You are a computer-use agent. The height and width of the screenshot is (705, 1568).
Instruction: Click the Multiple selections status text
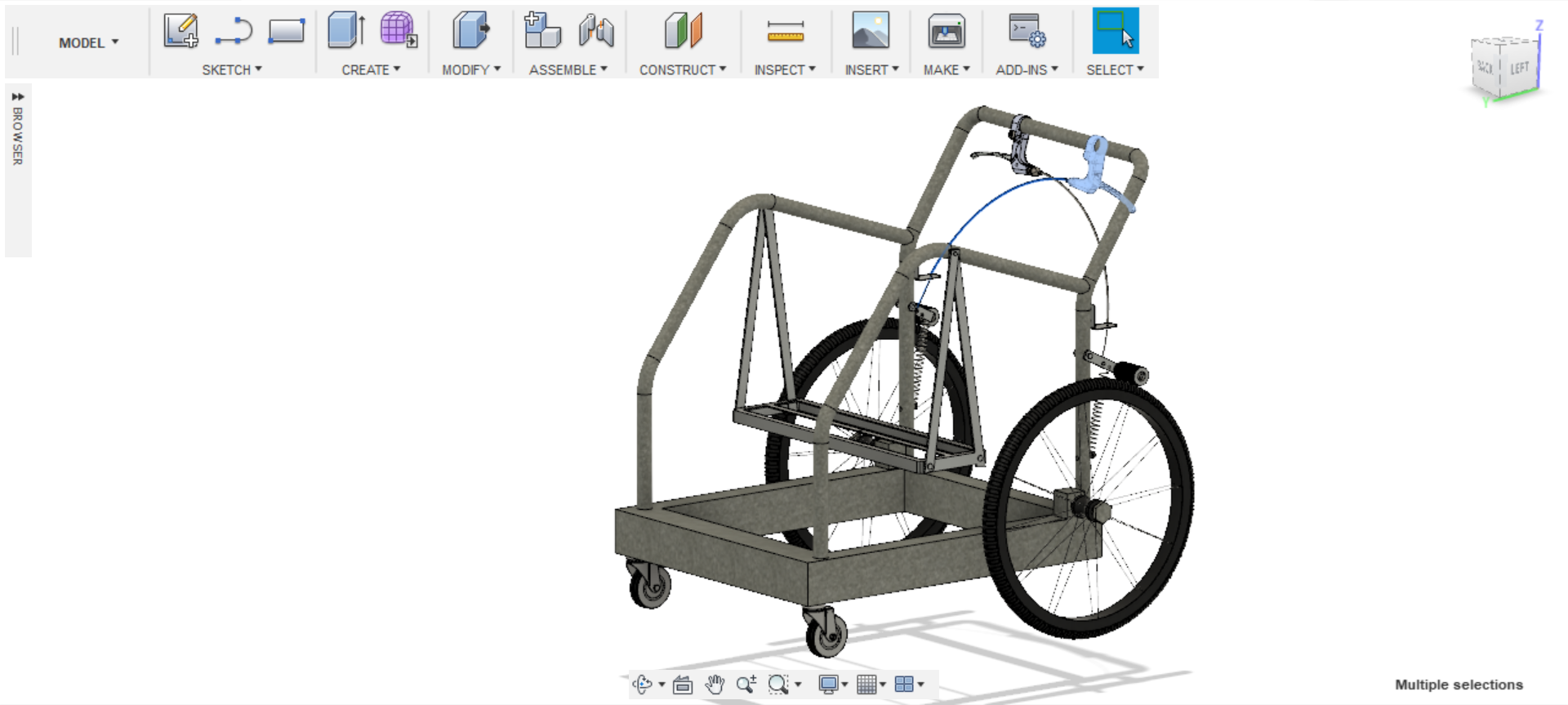[x=1459, y=685]
